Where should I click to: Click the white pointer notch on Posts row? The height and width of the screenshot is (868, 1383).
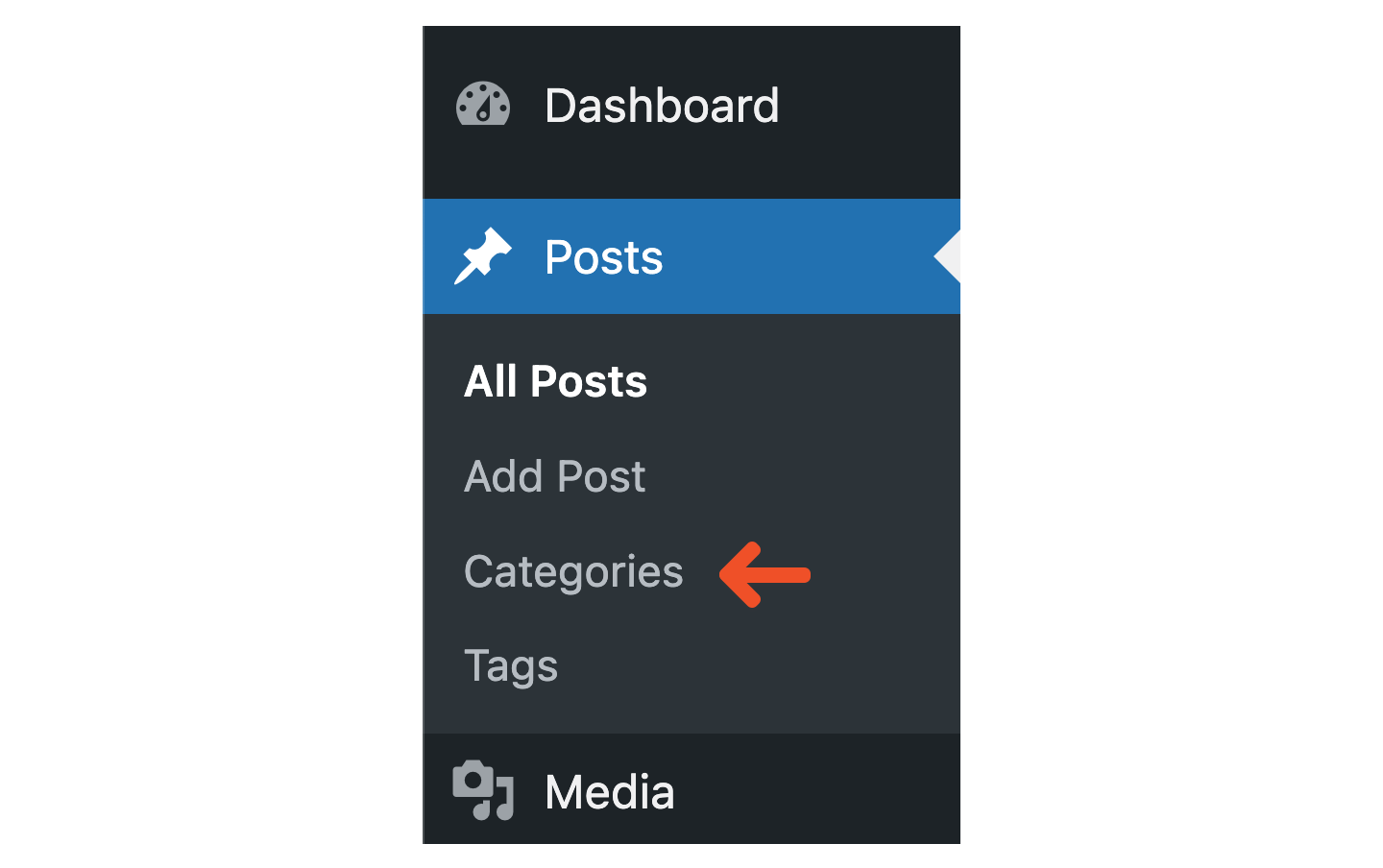click(947, 256)
